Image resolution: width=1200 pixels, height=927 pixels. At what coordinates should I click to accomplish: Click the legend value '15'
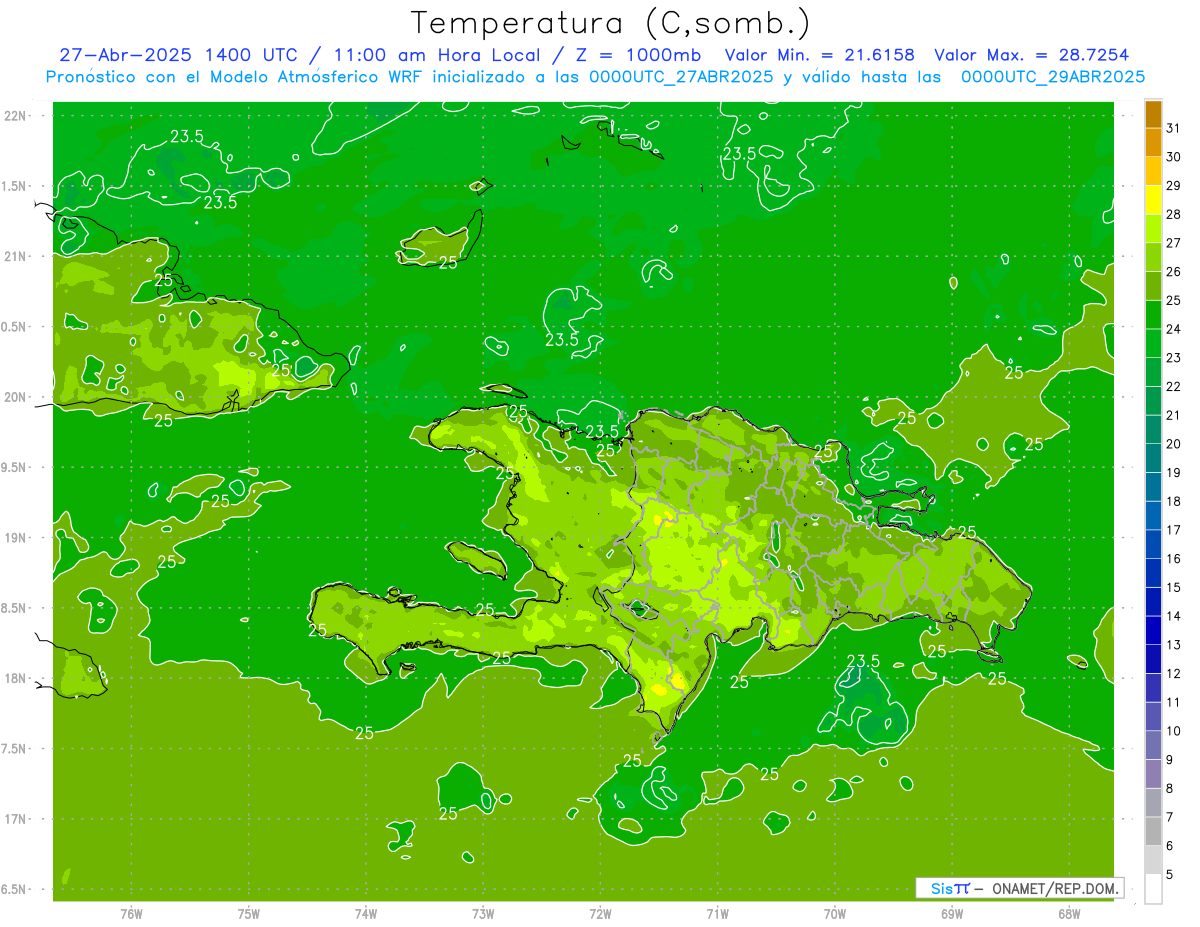(1173, 587)
